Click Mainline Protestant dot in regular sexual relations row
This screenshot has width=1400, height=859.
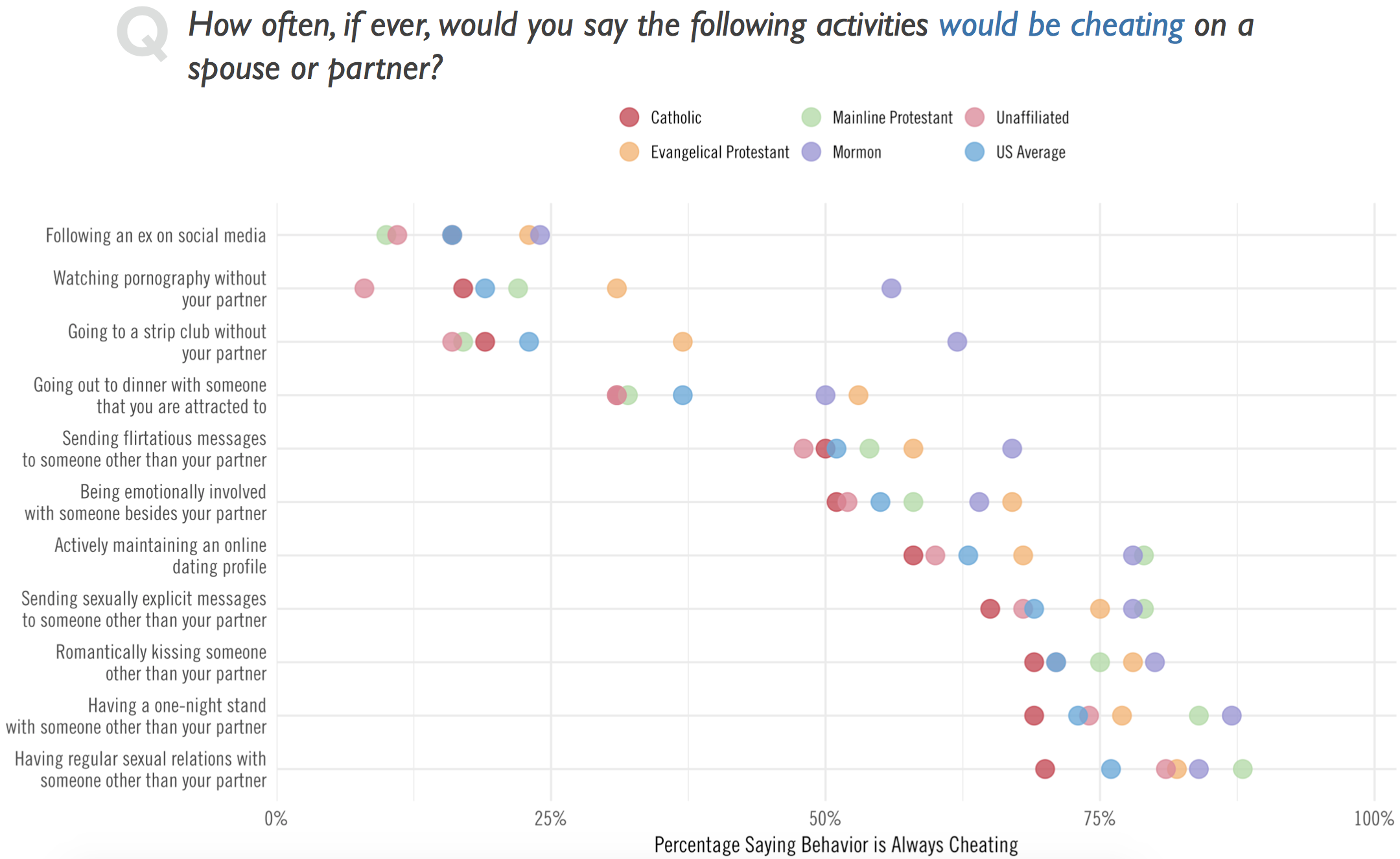tap(1242, 769)
